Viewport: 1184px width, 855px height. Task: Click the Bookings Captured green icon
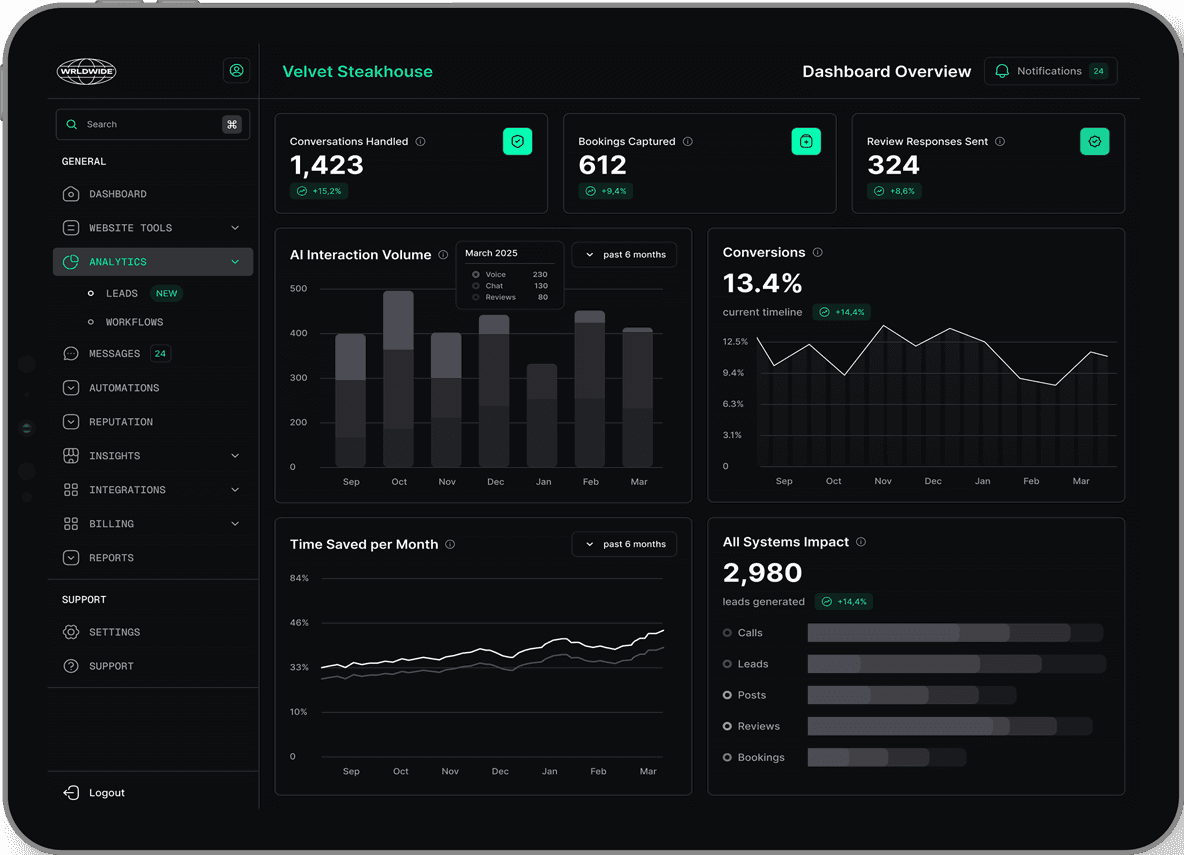pos(806,141)
